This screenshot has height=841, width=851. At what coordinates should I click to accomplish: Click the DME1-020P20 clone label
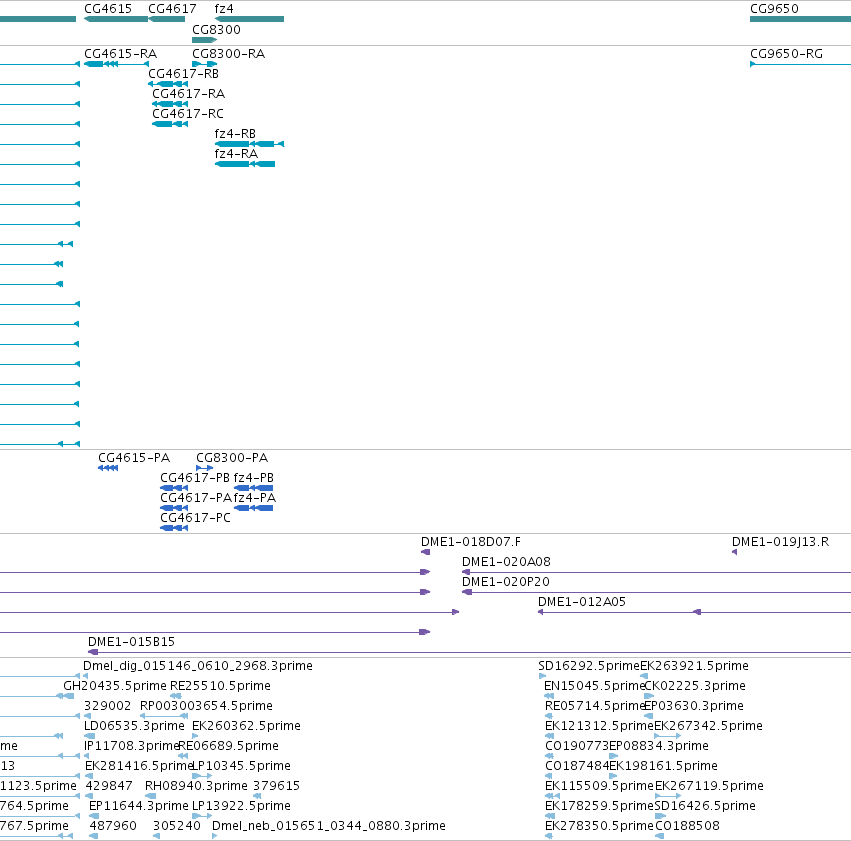(x=506, y=582)
